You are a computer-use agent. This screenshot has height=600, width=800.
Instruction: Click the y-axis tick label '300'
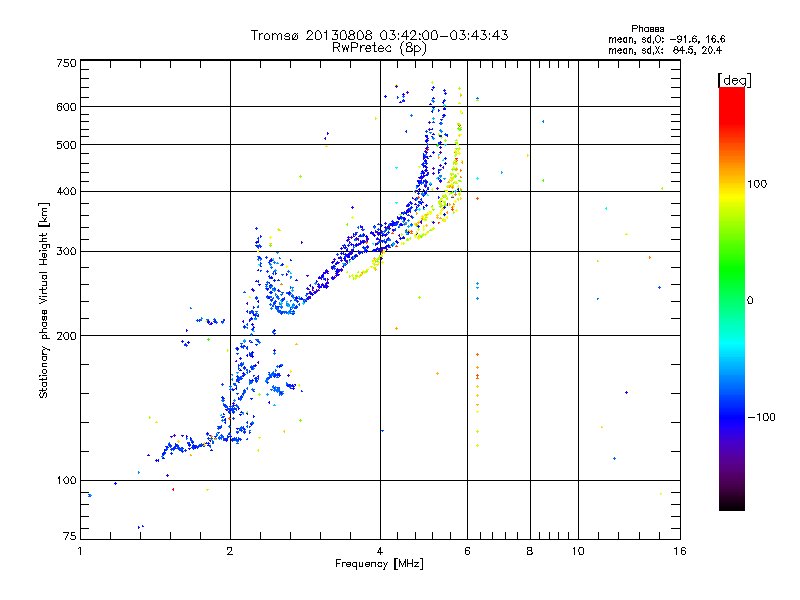click(x=66, y=252)
